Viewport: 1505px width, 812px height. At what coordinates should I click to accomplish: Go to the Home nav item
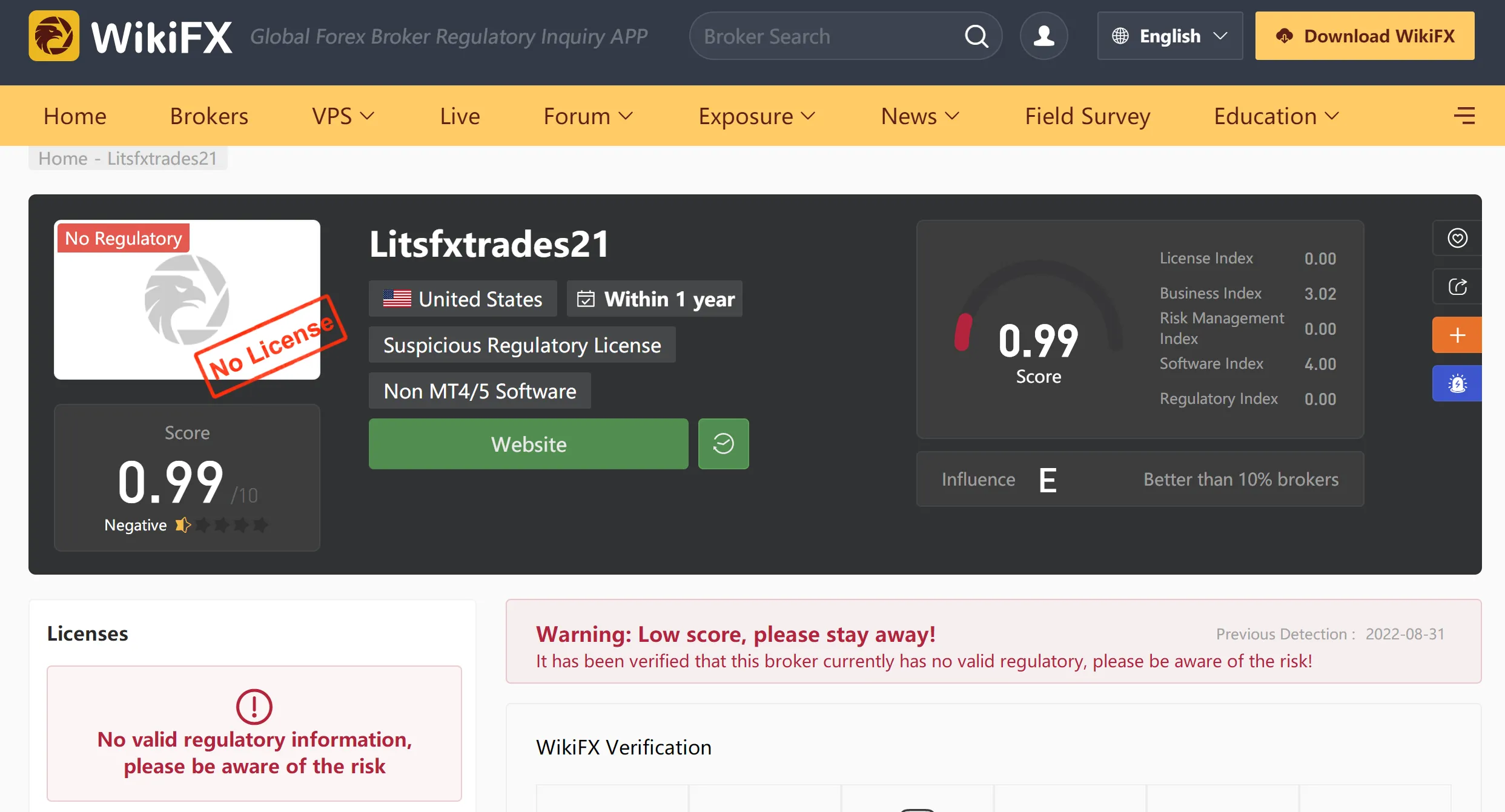(x=75, y=116)
